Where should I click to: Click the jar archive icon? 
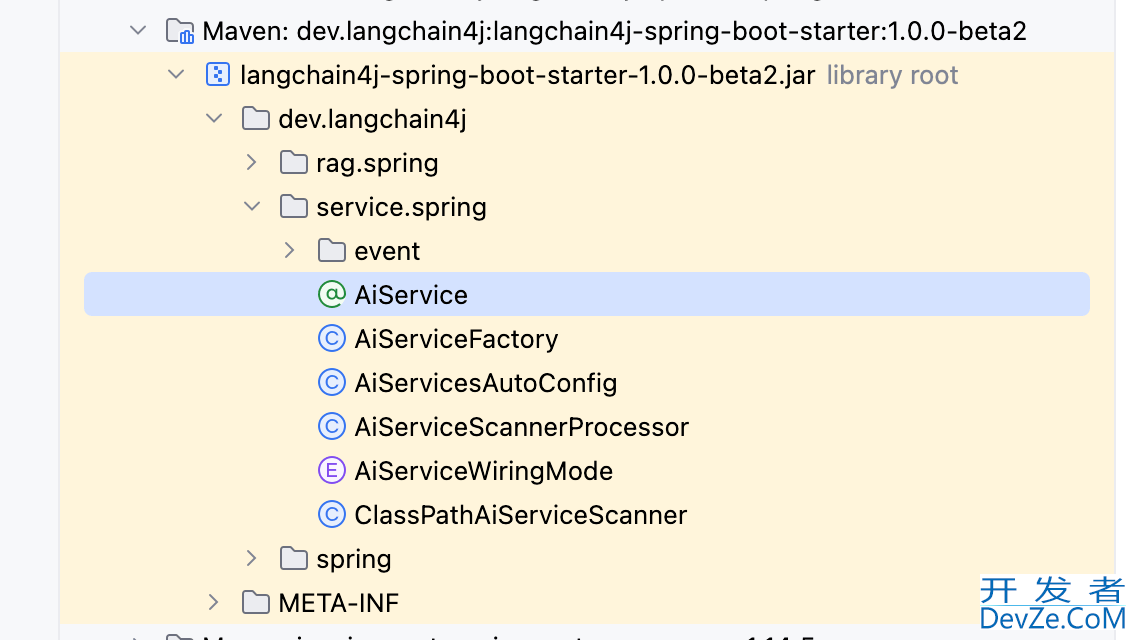(x=218, y=75)
